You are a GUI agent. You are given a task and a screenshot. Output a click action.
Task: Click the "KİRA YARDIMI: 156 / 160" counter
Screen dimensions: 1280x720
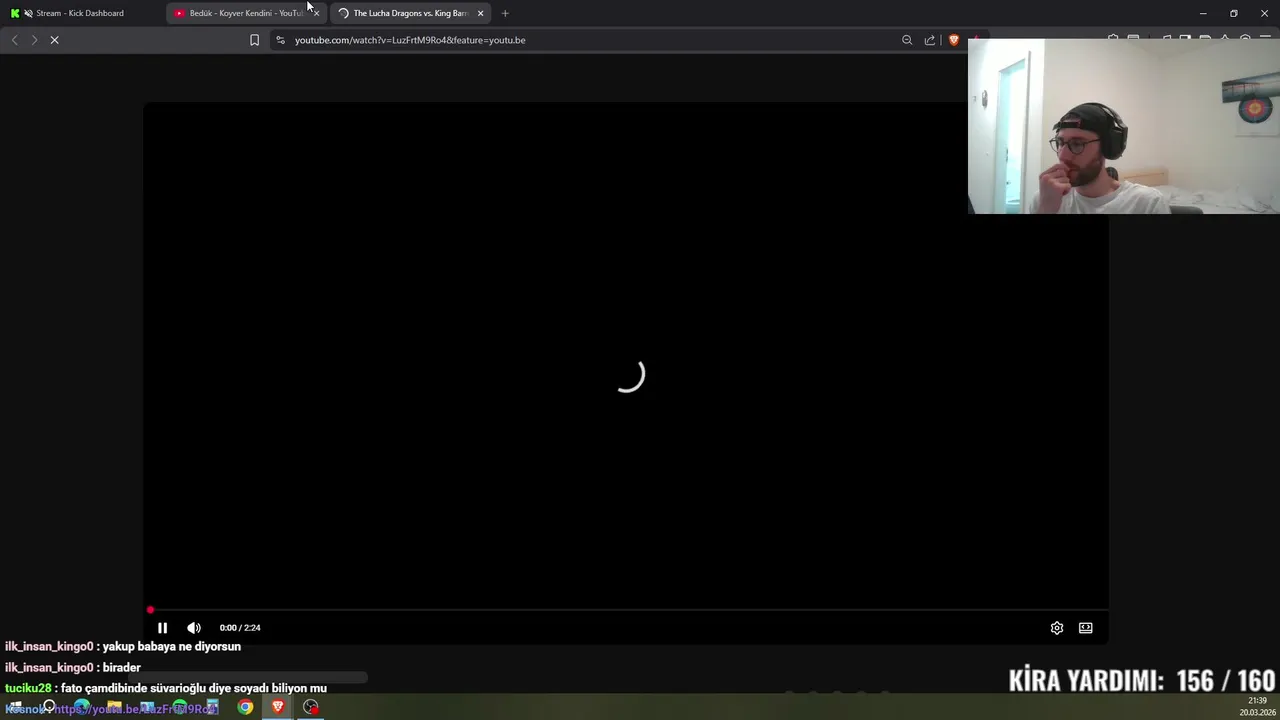(1142, 681)
